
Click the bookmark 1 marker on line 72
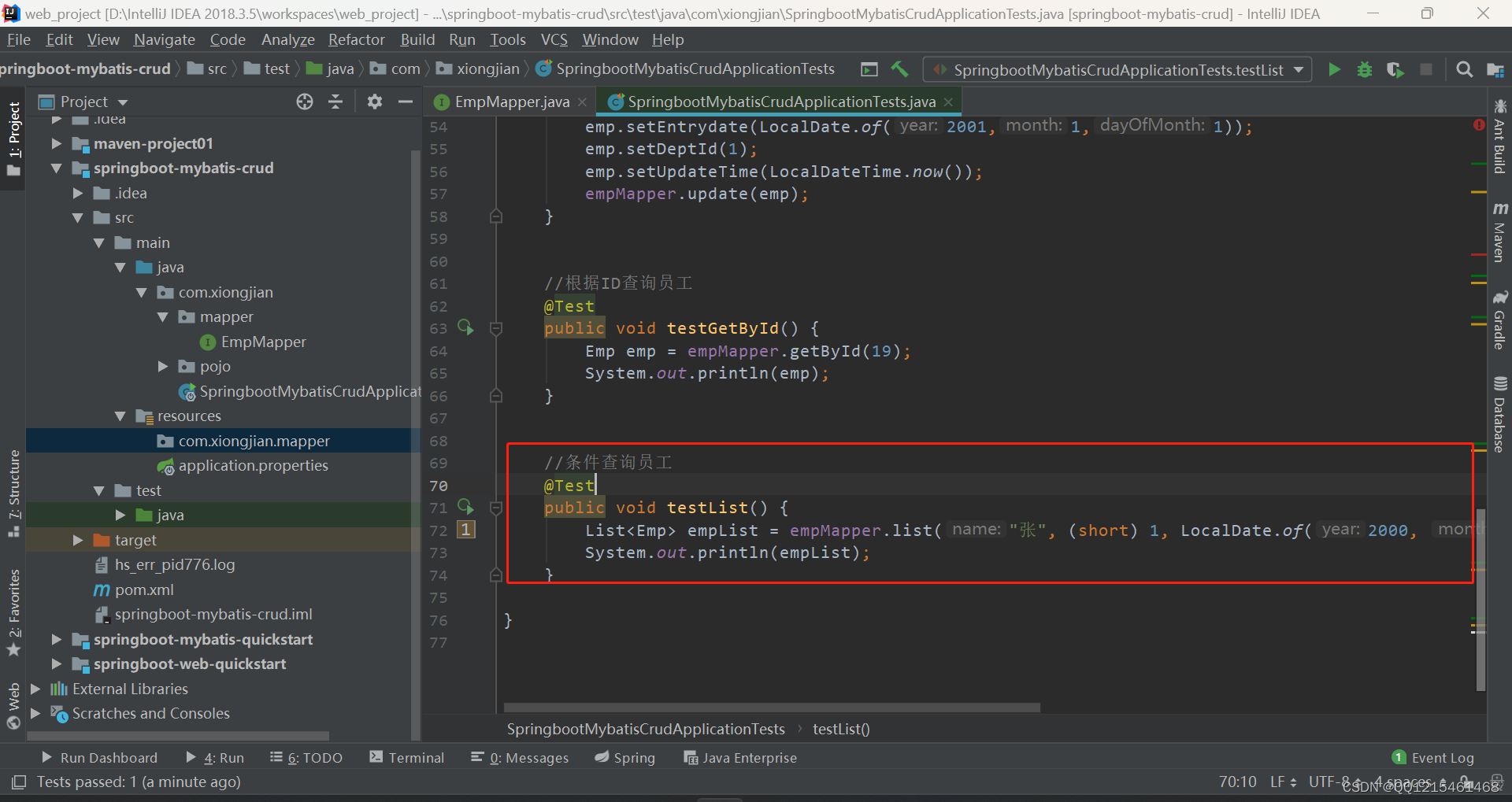466,530
